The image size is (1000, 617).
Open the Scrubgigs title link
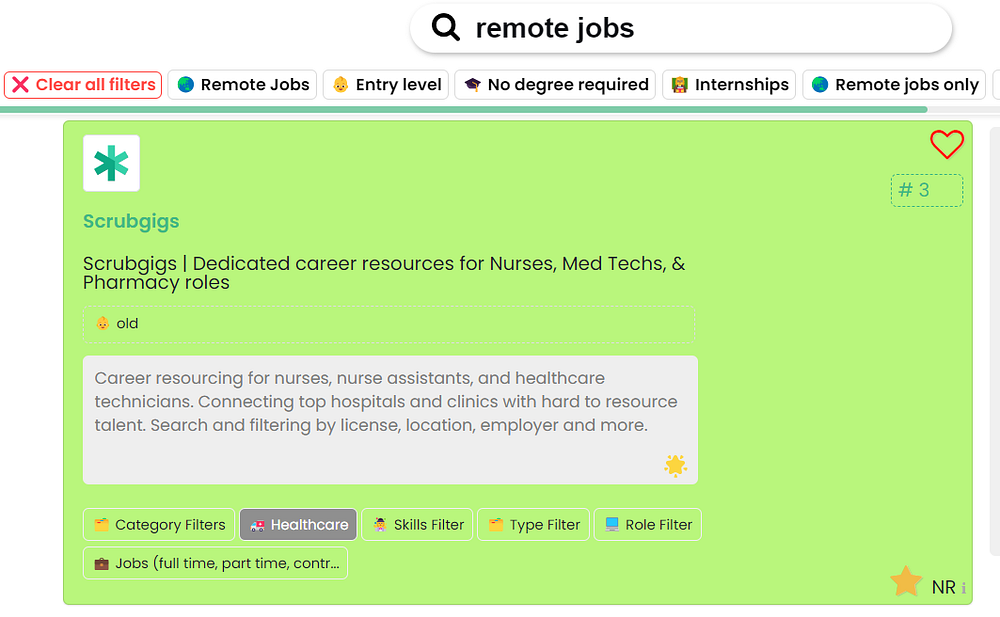(131, 221)
